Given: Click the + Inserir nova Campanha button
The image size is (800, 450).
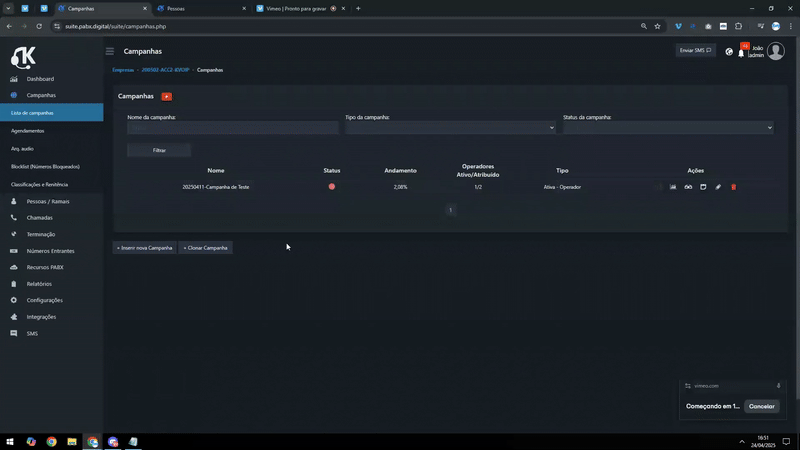Looking at the screenshot, I should 144,248.
